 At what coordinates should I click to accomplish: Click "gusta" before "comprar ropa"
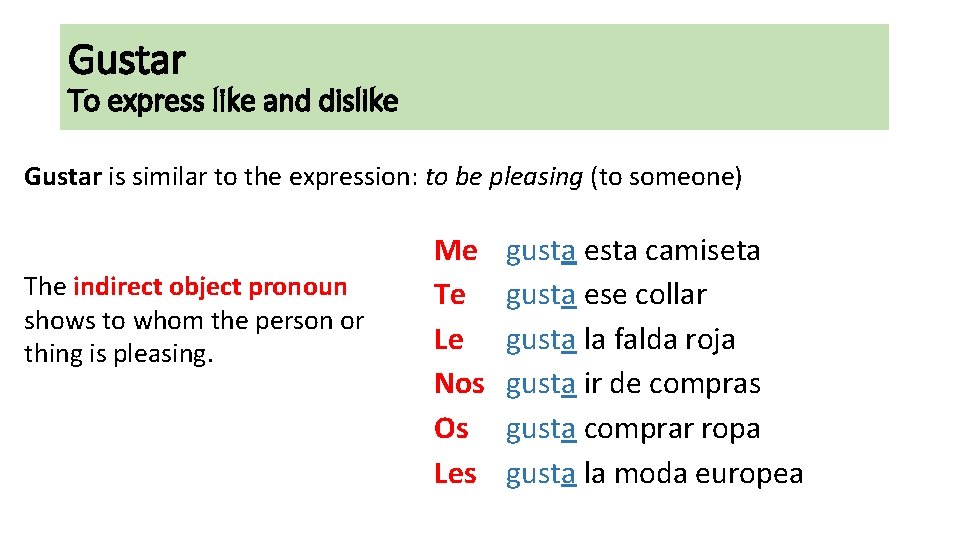(541, 429)
